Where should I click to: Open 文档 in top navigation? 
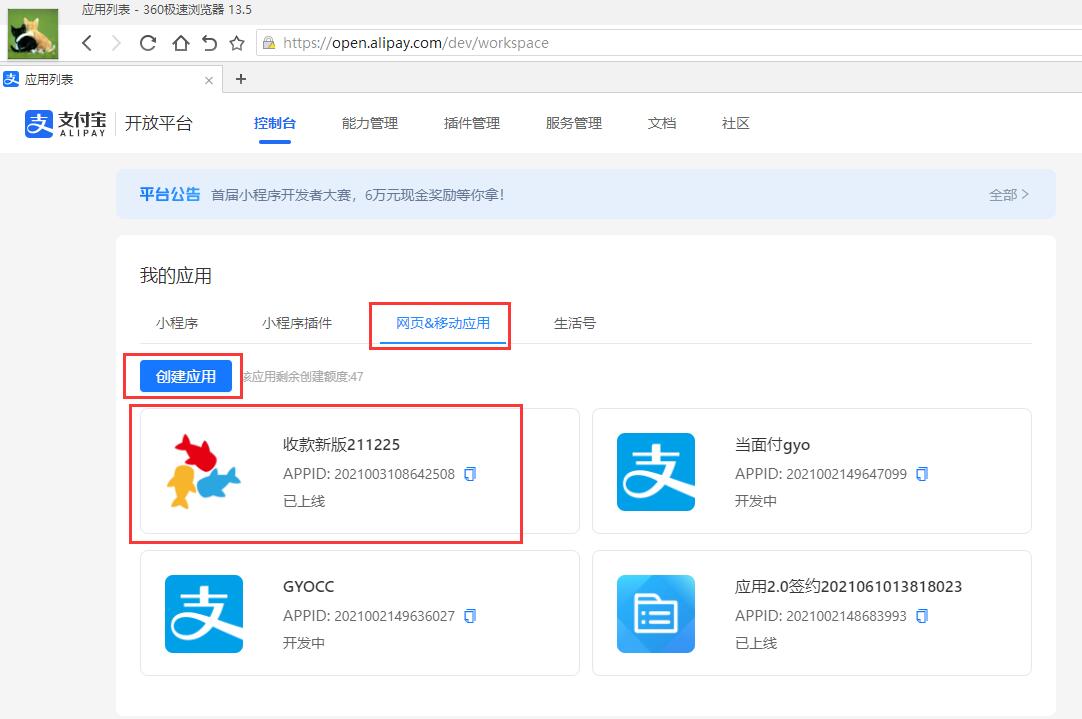tap(662, 124)
